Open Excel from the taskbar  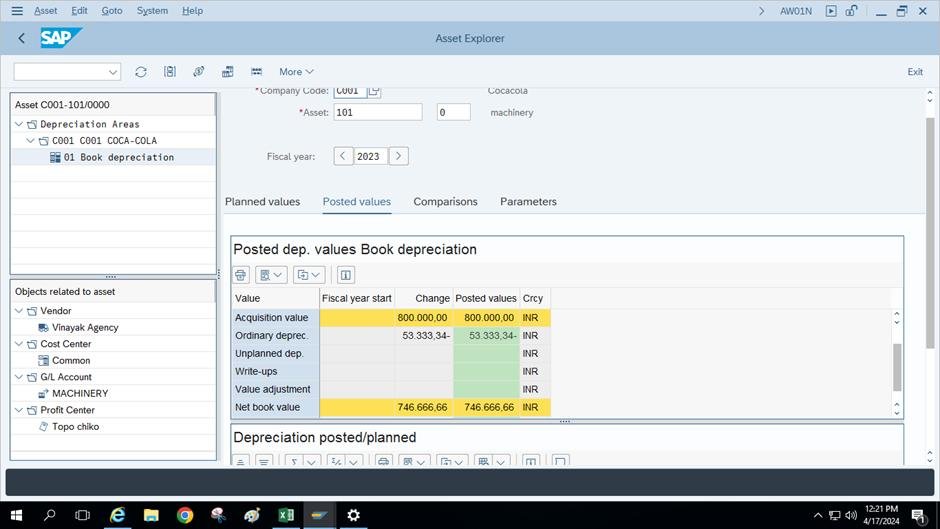(286, 515)
